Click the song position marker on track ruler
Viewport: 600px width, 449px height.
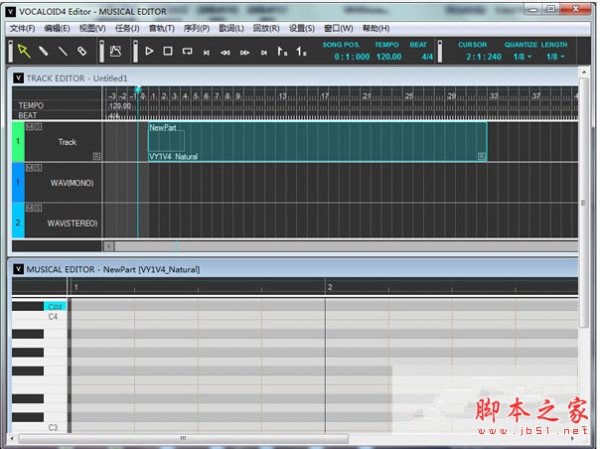pos(138,90)
